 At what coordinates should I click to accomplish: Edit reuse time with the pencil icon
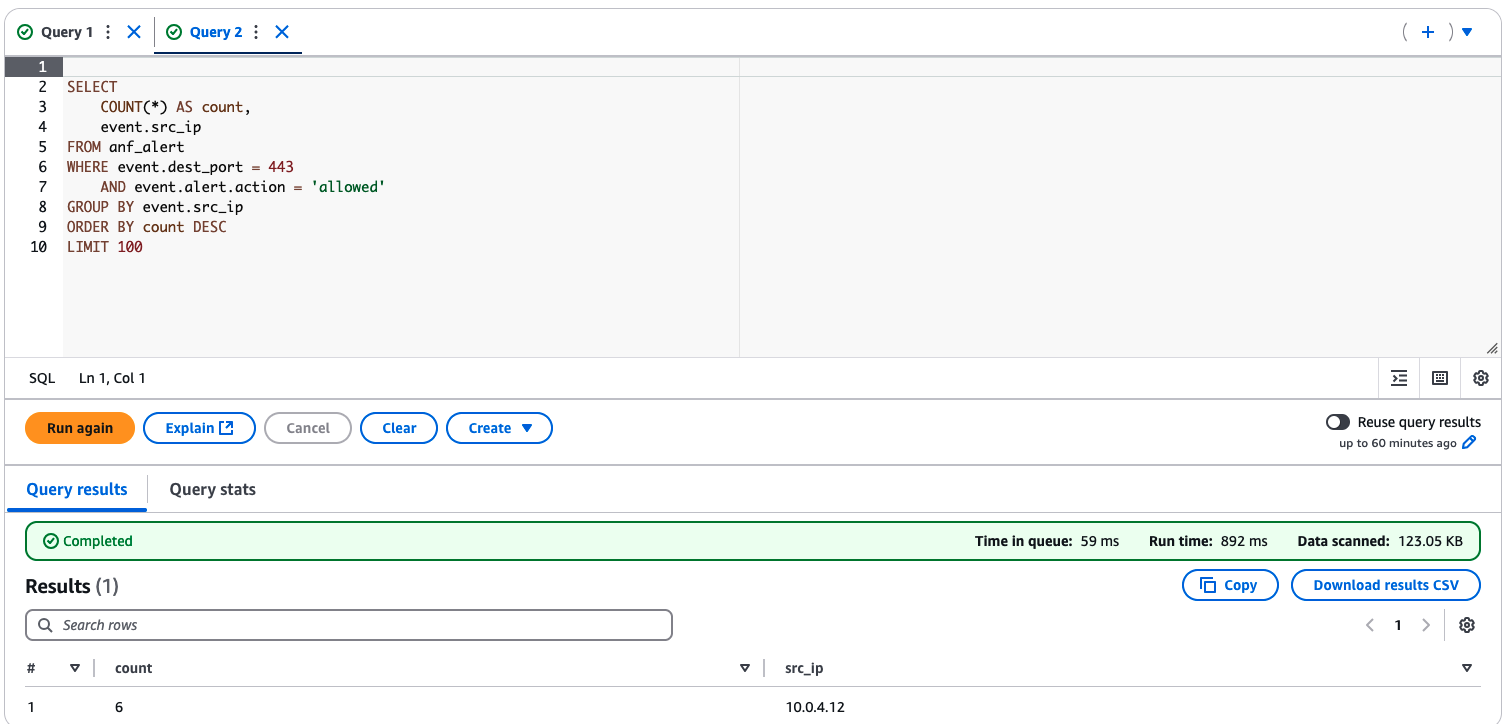click(1469, 443)
